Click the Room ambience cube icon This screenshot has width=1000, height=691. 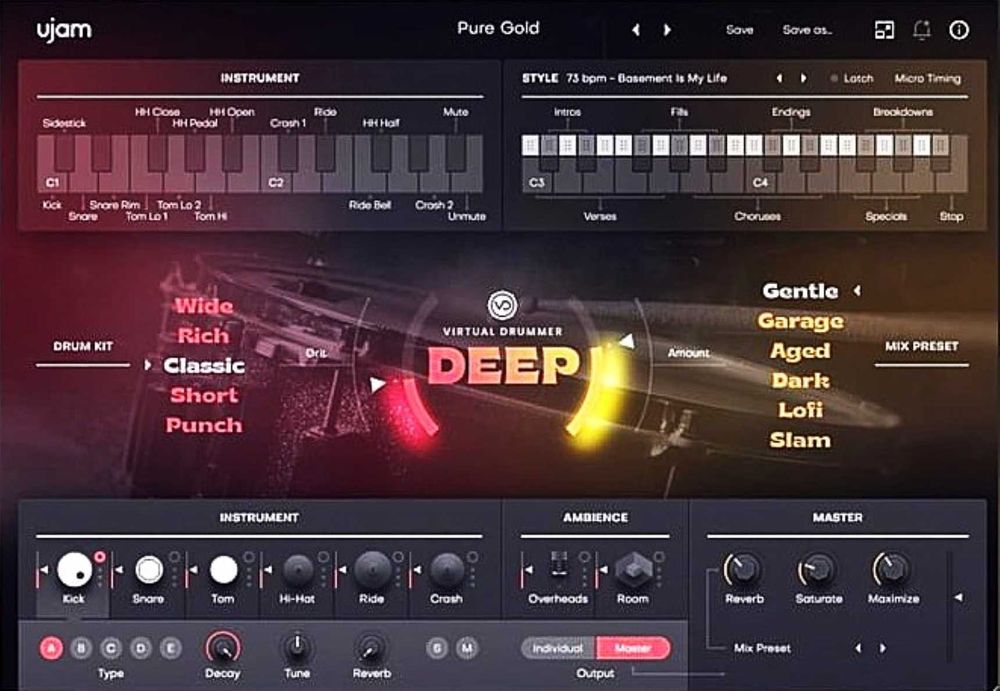pyautogui.click(x=633, y=569)
